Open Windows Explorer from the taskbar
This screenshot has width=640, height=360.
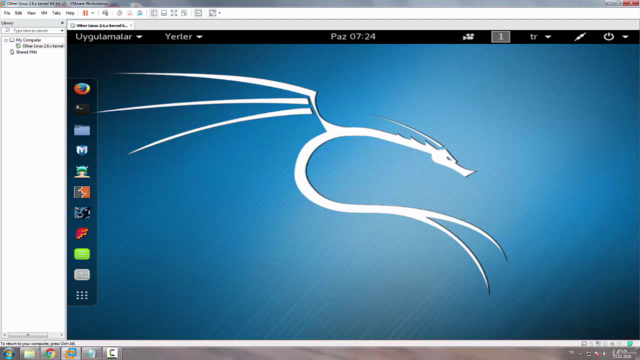pyautogui.click(x=29, y=353)
